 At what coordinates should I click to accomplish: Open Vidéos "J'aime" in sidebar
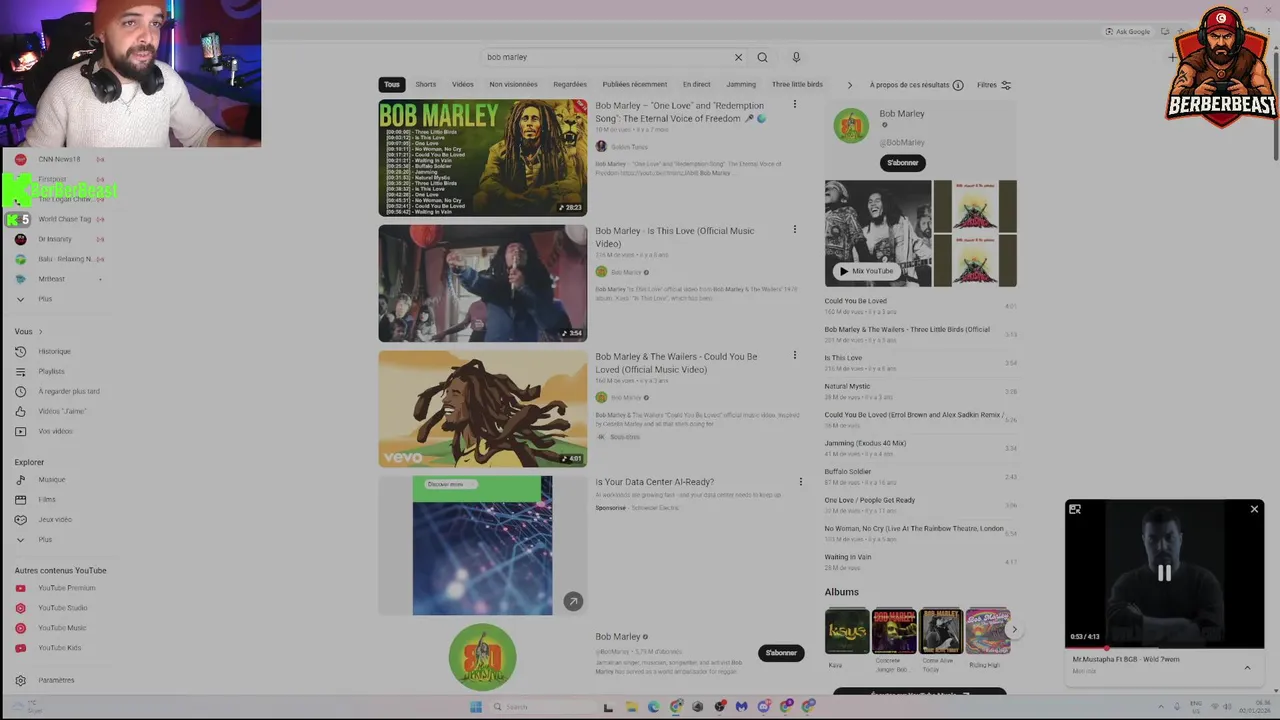62,411
